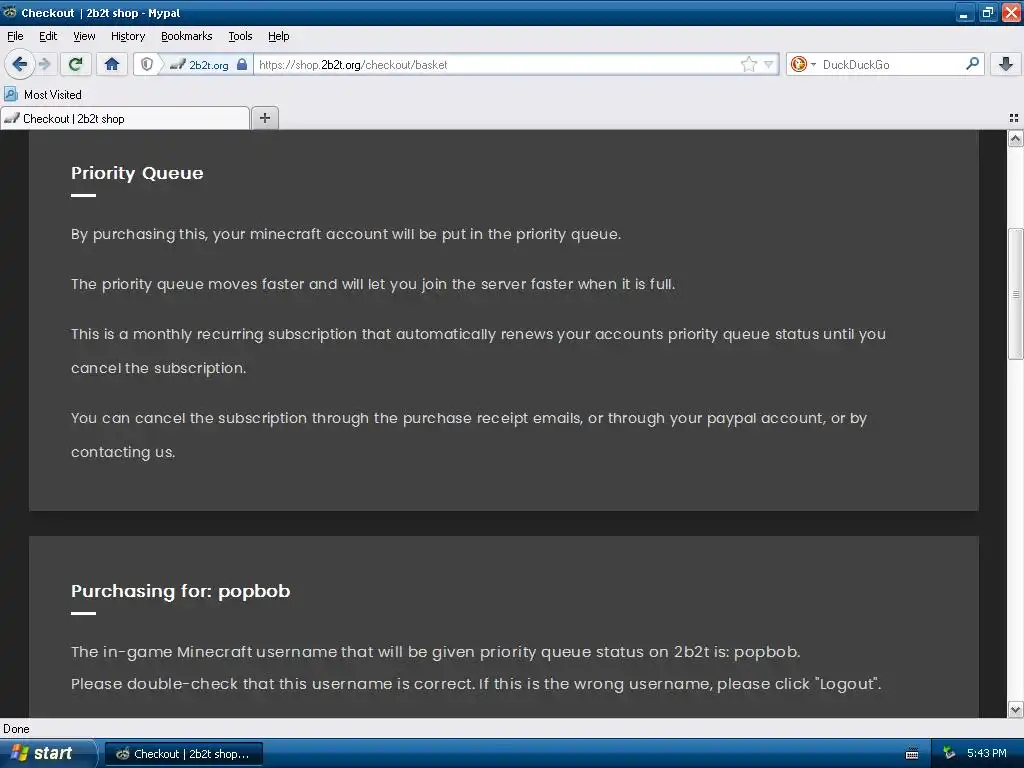Click the URL address field
Screen dimensions: 1024x768
[496, 65]
